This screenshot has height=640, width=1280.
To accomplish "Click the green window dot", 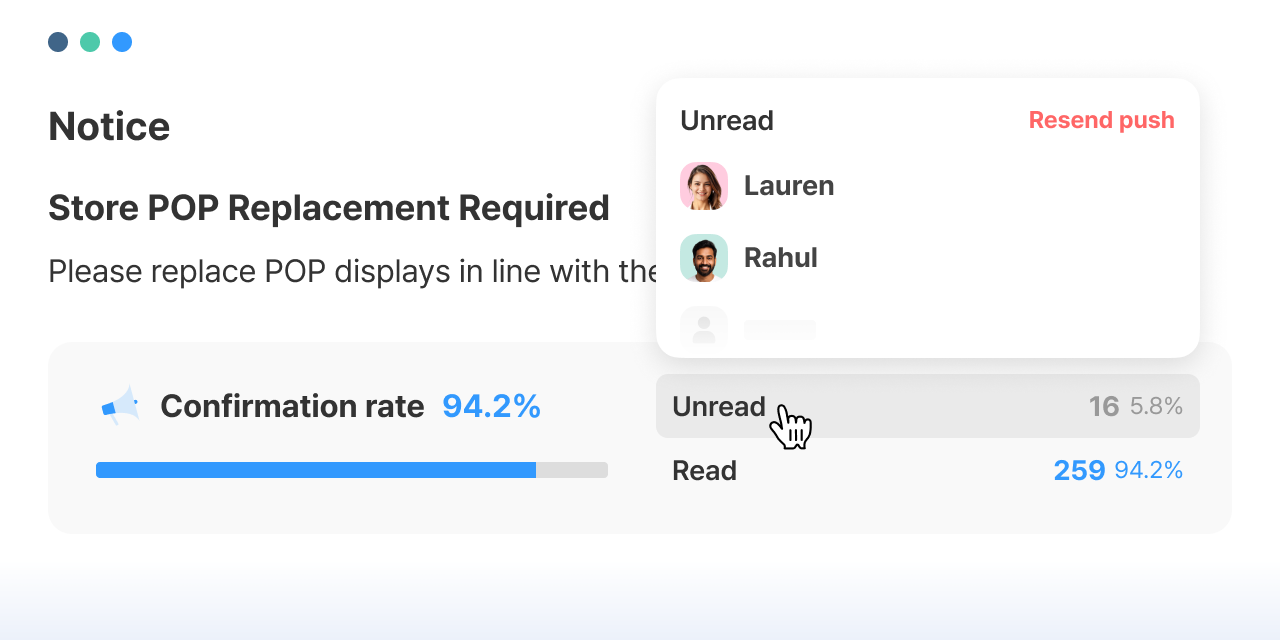I will point(90,42).
